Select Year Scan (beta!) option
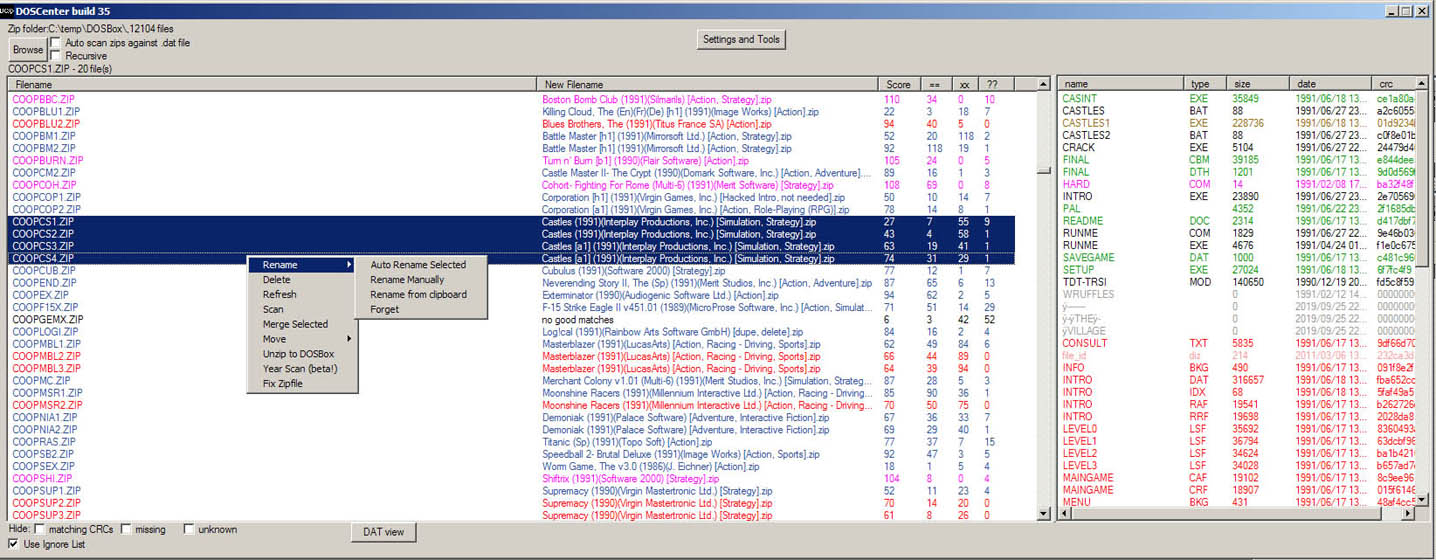Screen dimensions: 1436x560 [302, 369]
